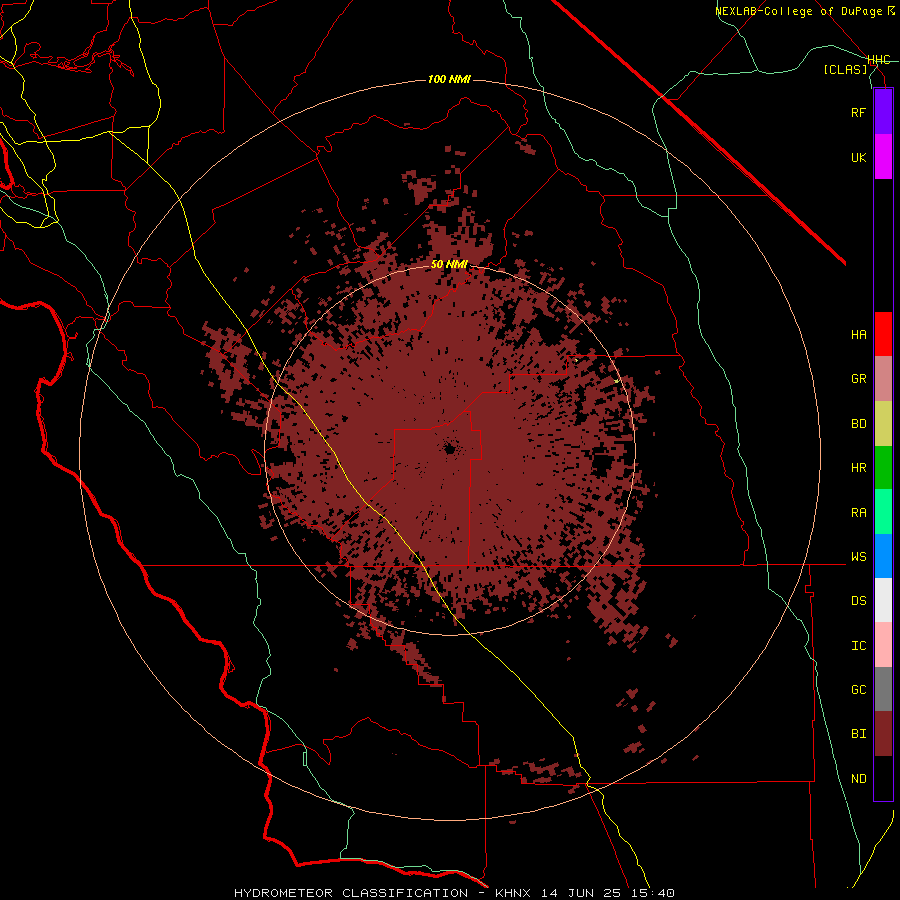Select the BD yellow legend swatch

(883, 424)
